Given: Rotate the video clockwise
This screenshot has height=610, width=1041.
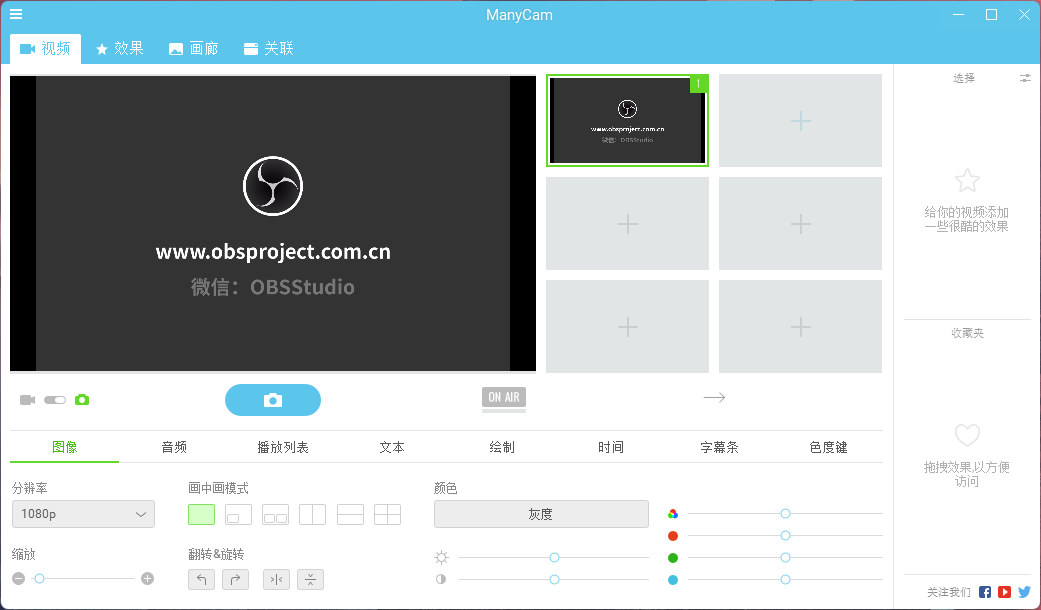Looking at the screenshot, I should (235, 579).
